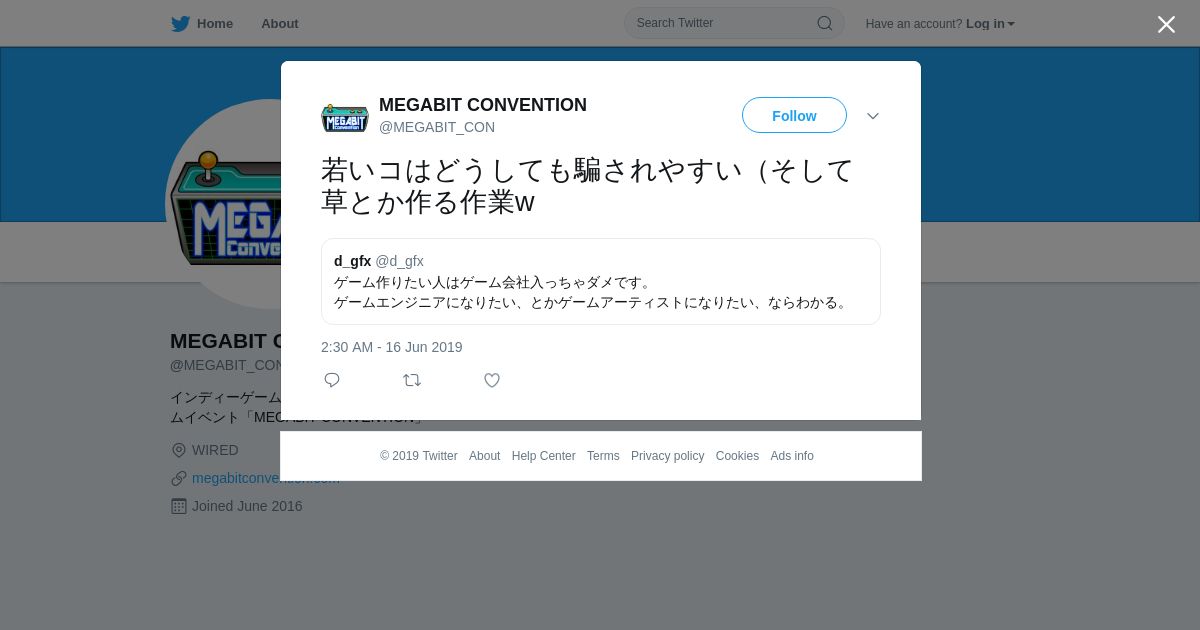Follow the MEGABIT CONVENTION account
The height and width of the screenshot is (630, 1200).
pyautogui.click(x=794, y=116)
